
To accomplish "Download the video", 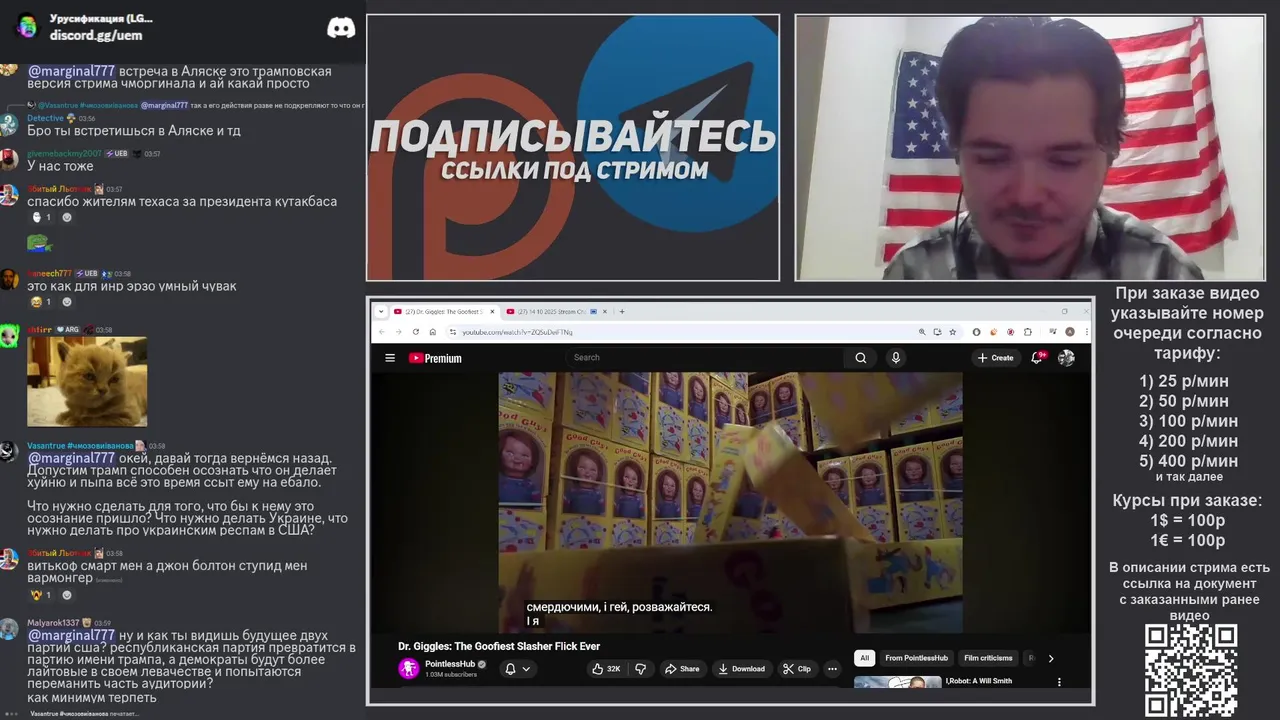I will 741,669.
